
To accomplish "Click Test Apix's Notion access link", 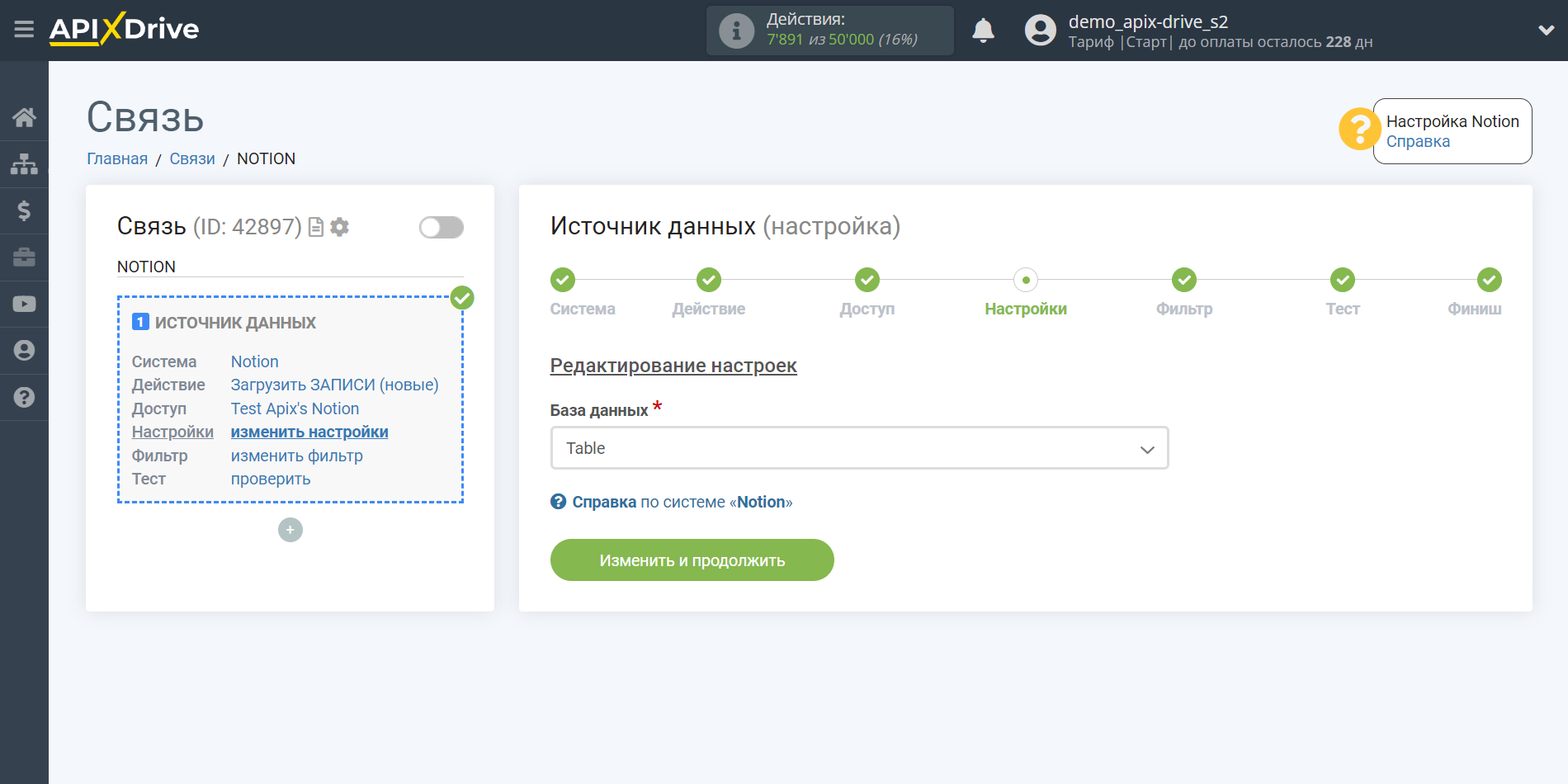I will click(295, 409).
